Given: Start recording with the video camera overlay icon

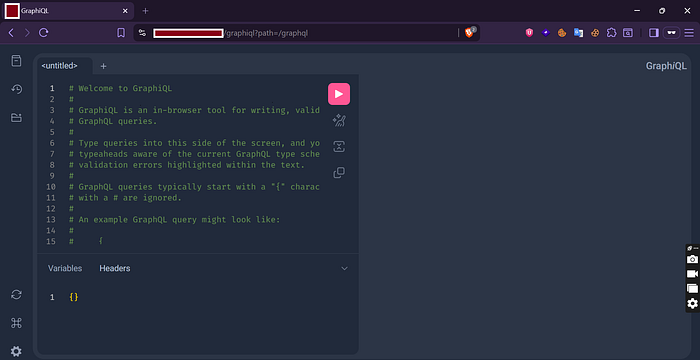Looking at the screenshot, I should point(692,274).
